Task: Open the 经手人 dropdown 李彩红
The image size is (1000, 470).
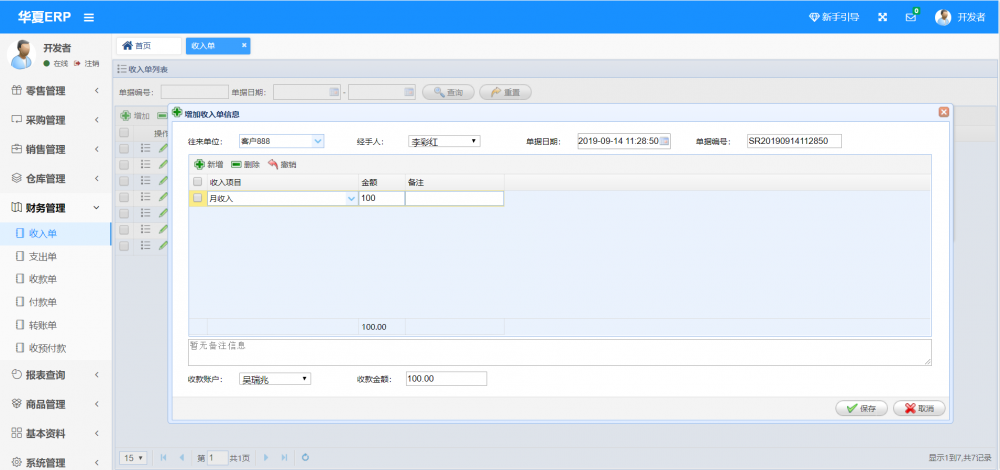Action: click(444, 142)
